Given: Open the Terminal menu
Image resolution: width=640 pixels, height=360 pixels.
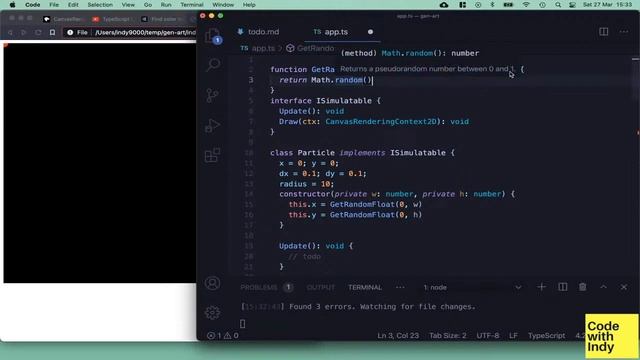Looking at the screenshot, I should pyautogui.click(x=192, y=5).
